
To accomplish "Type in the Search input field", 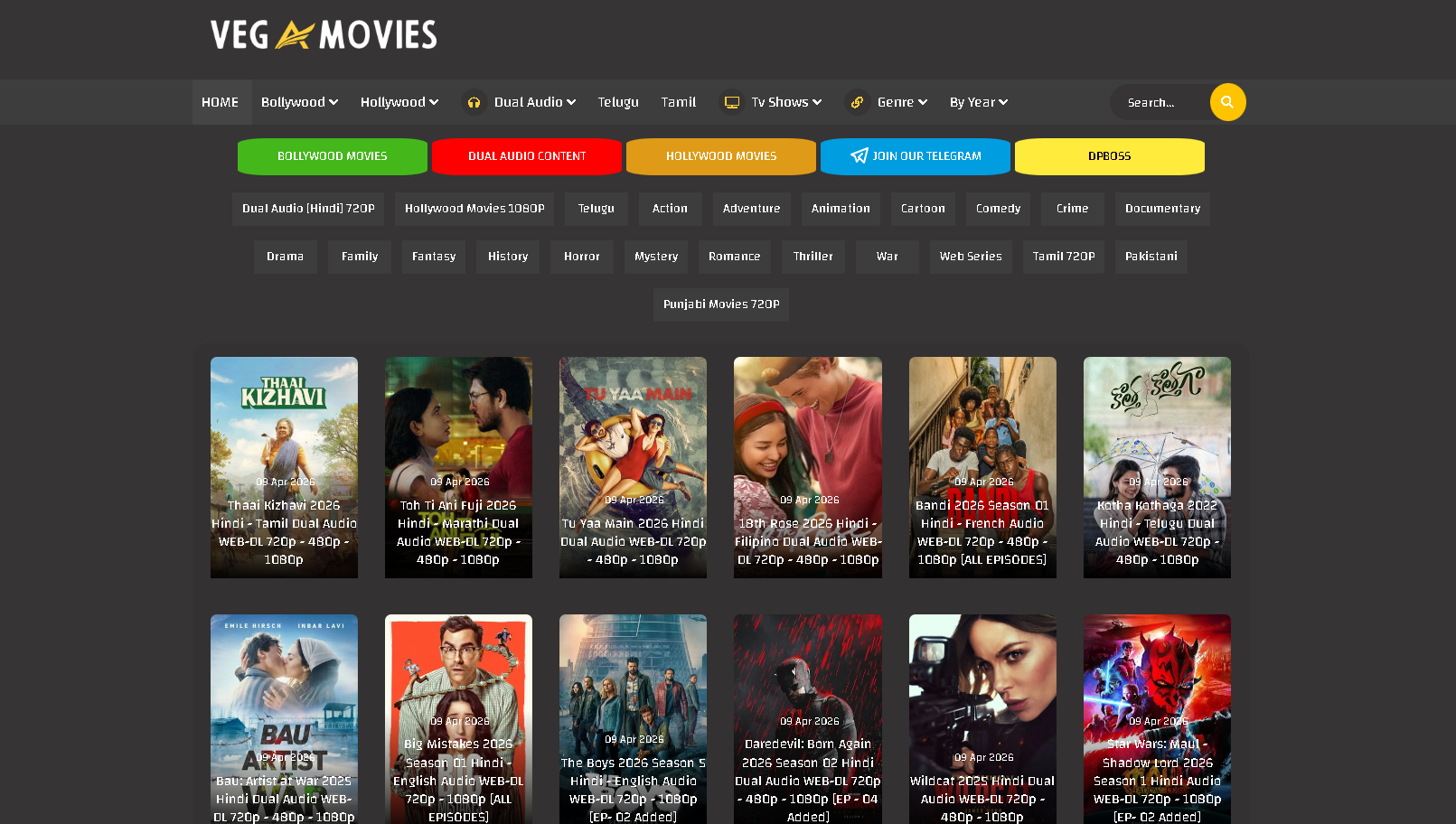I will [1160, 103].
